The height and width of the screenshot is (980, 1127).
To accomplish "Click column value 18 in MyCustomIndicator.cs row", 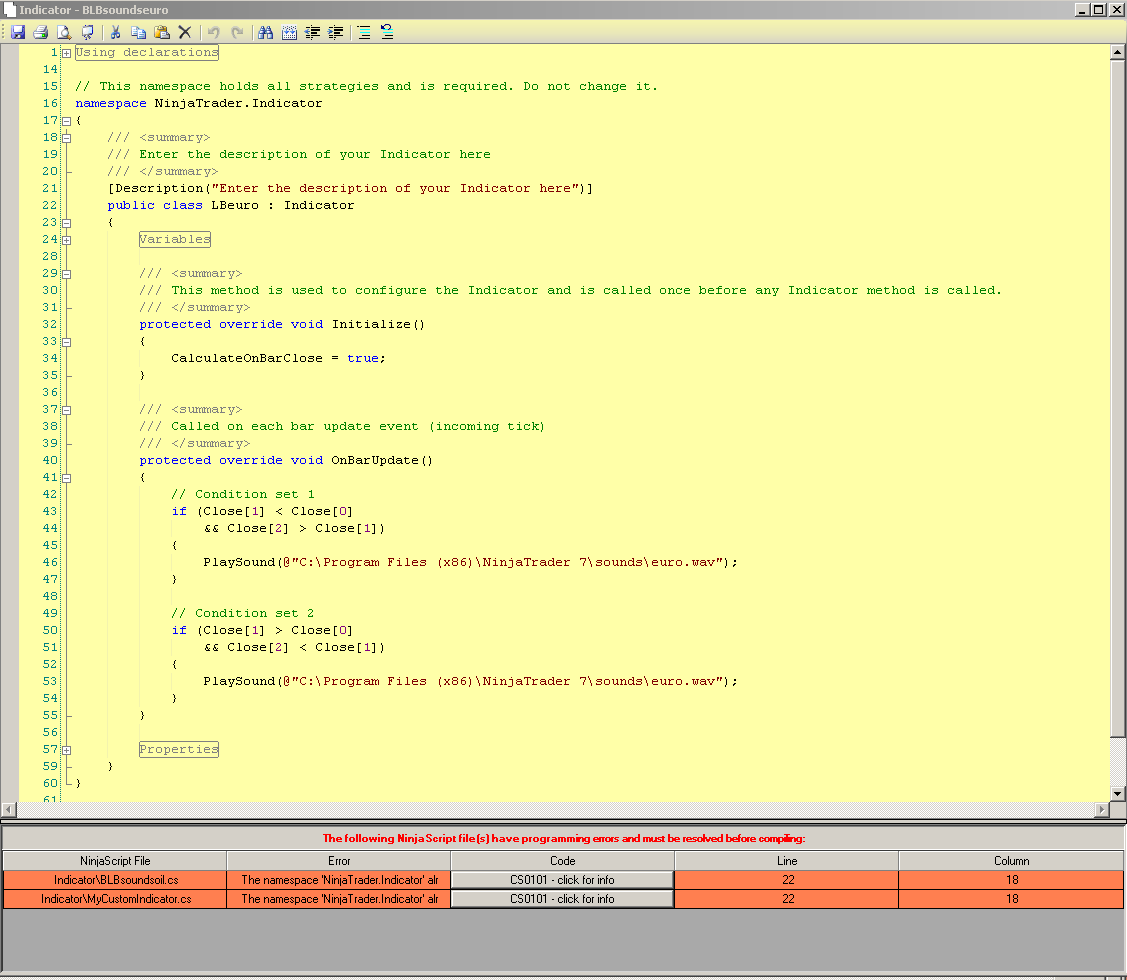I will point(1011,899).
